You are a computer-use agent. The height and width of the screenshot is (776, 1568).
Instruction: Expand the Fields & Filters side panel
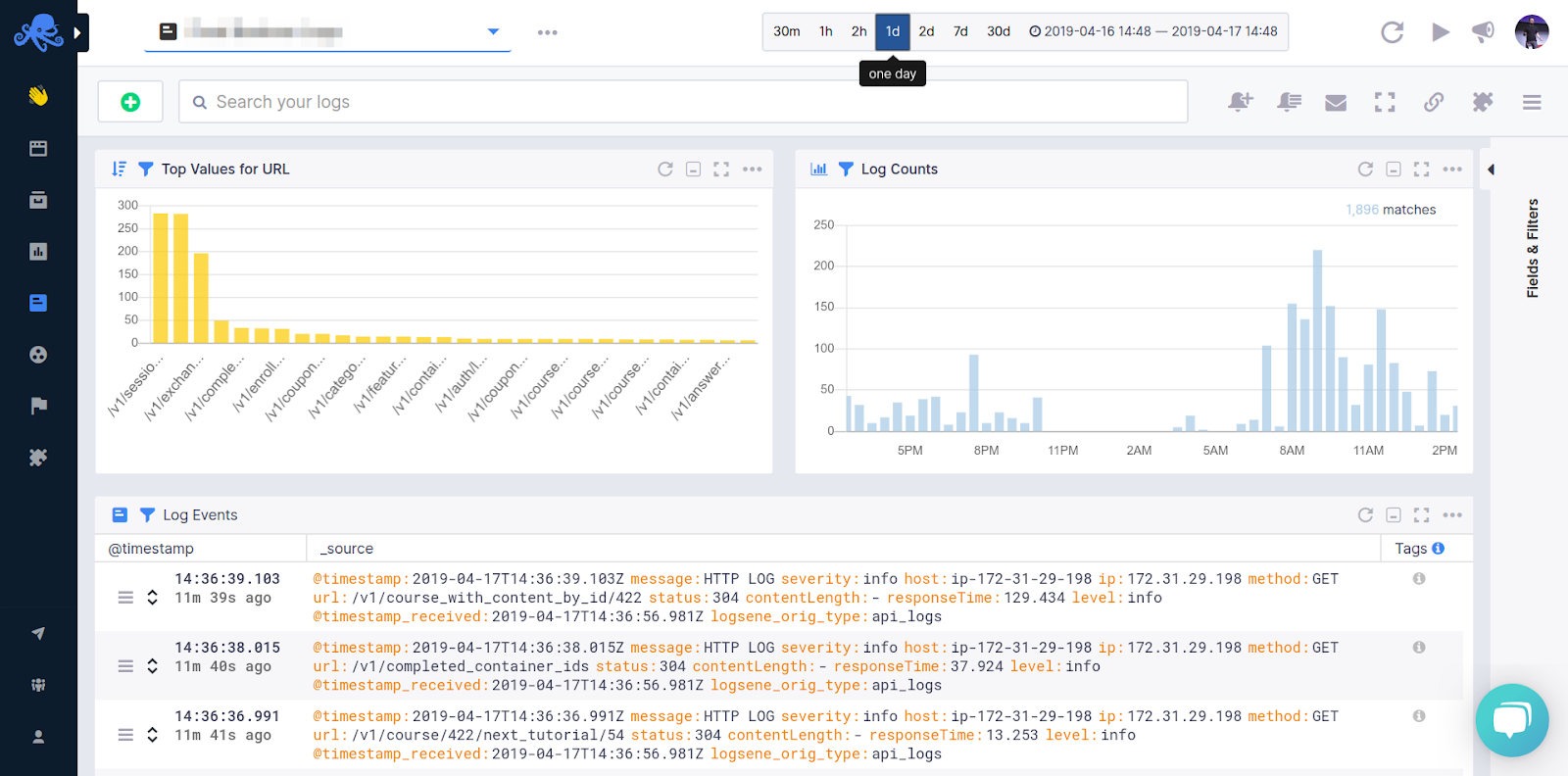(x=1492, y=170)
